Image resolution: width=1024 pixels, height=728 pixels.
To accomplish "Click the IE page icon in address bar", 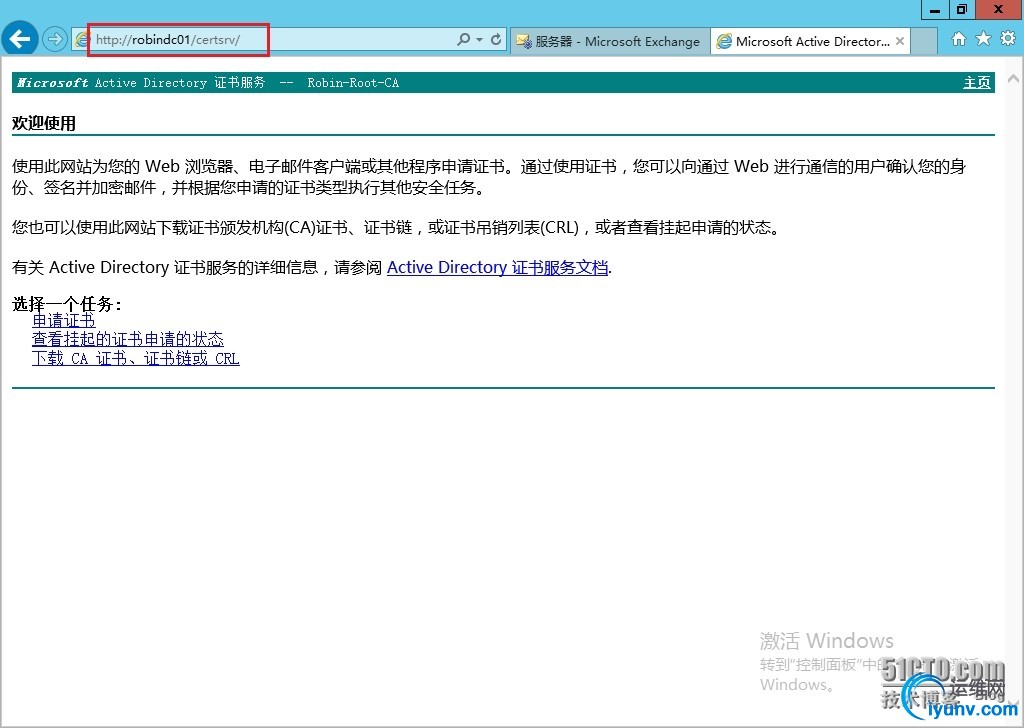I will 82,40.
